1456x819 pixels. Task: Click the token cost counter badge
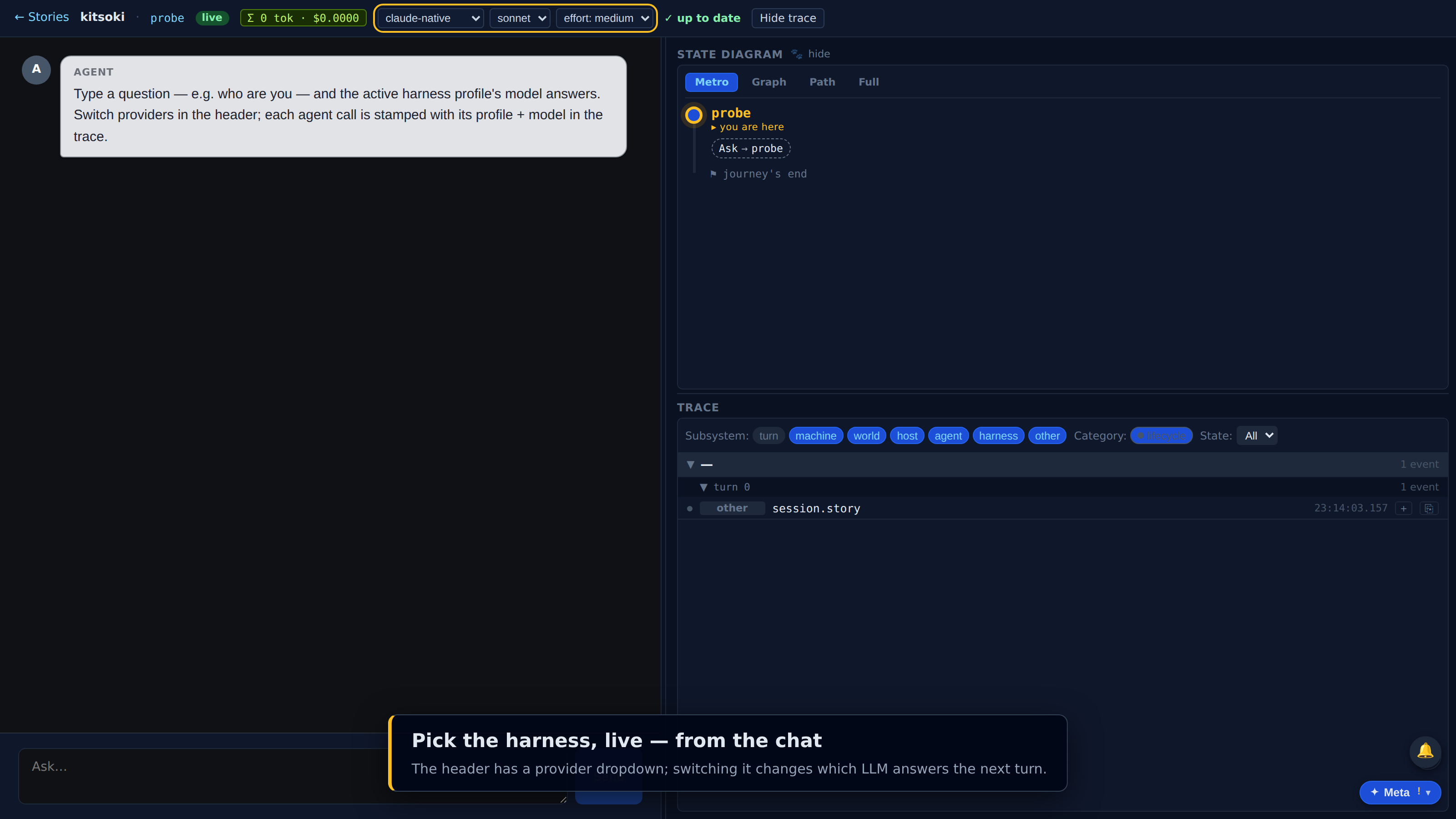point(303,18)
